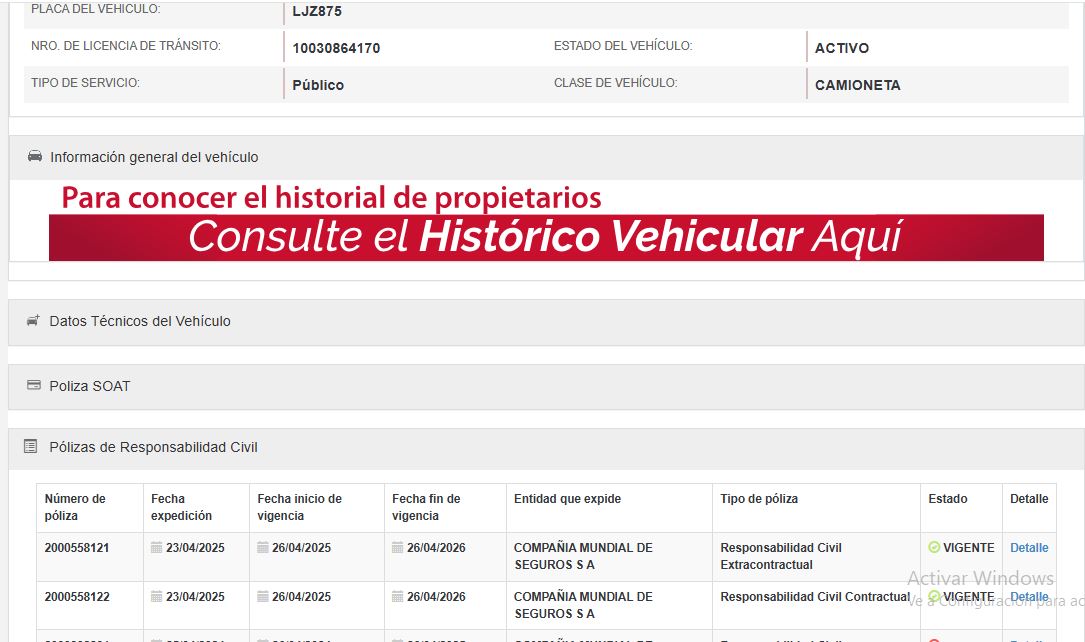Image resolution: width=1085 pixels, height=642 pixels.
Task: Click the Estado column header
Action: [948, 499]
